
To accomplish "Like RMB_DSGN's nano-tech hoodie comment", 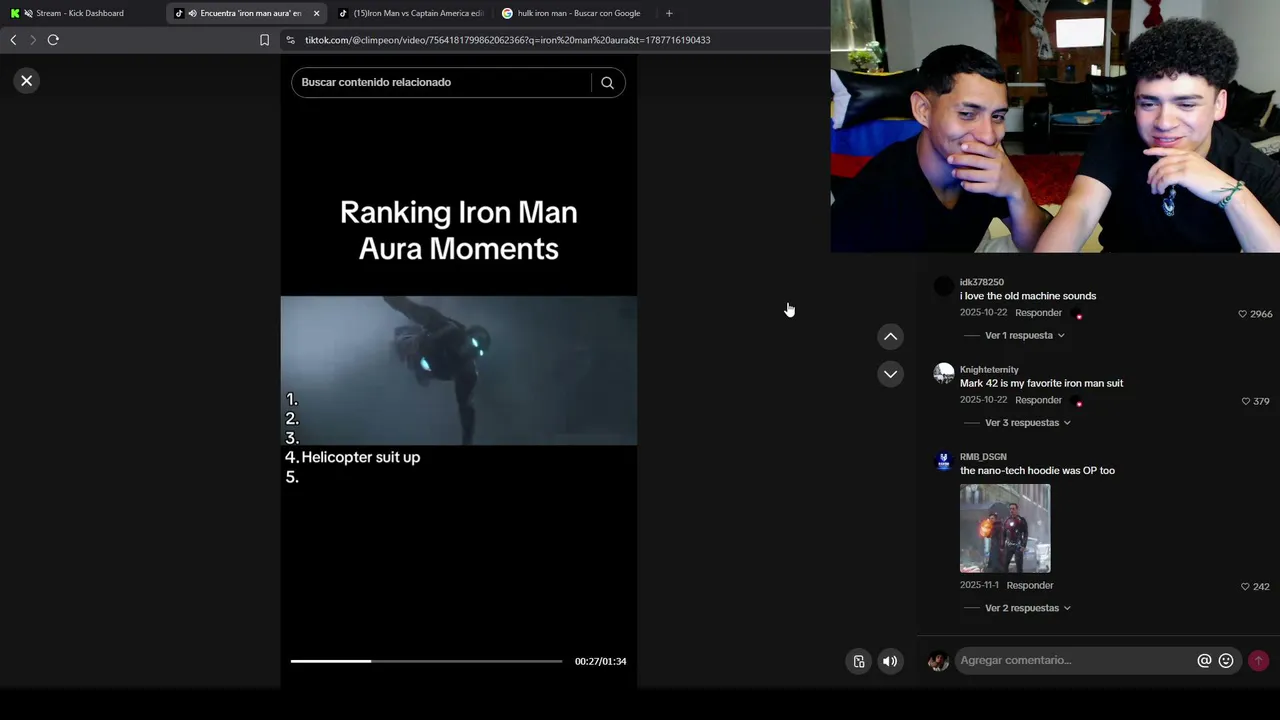I will 1246,587.
